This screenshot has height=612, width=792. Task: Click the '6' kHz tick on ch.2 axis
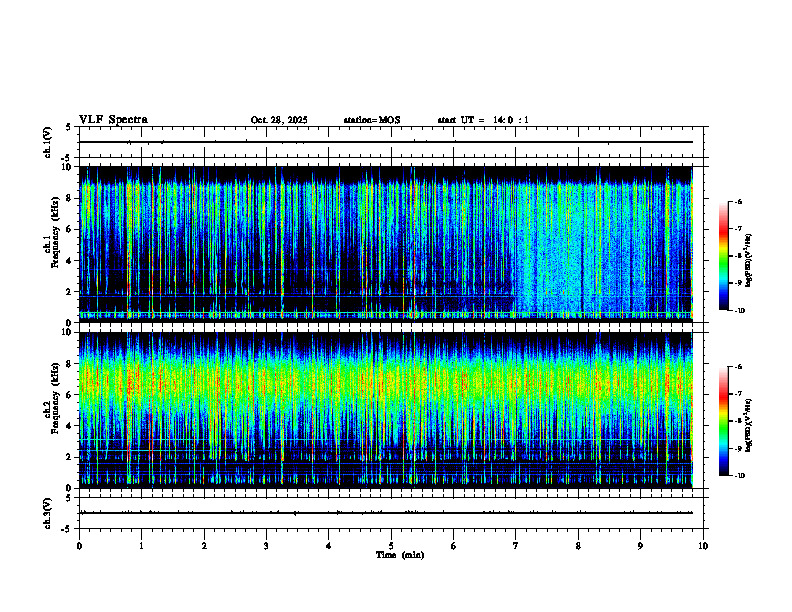coord(70,395)
